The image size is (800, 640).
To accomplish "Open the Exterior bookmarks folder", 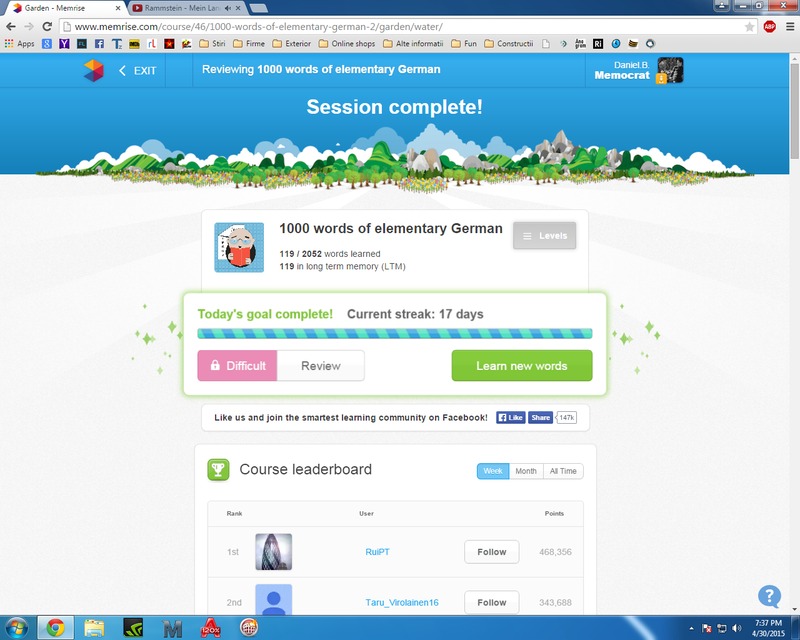I will [292, 44].
